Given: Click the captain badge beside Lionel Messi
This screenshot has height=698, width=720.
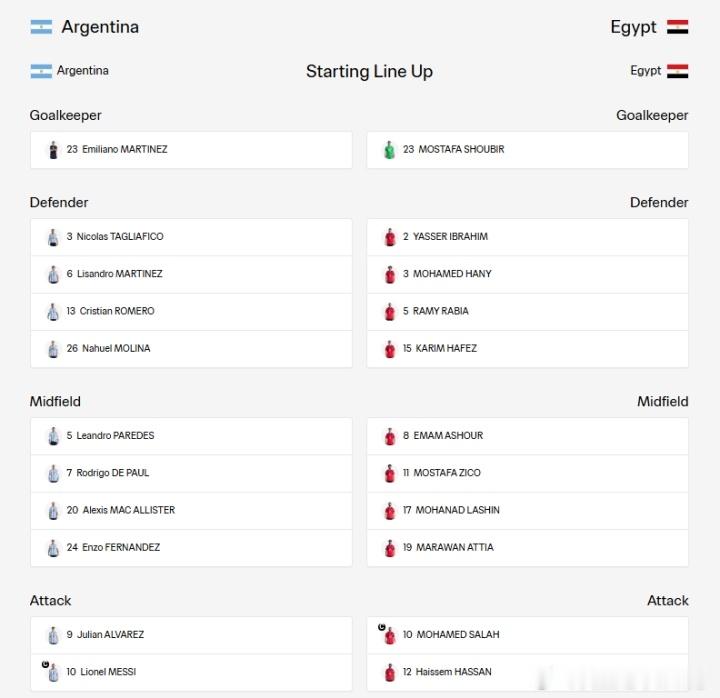Looking at the screenshot, I should (x=45, y=664).
